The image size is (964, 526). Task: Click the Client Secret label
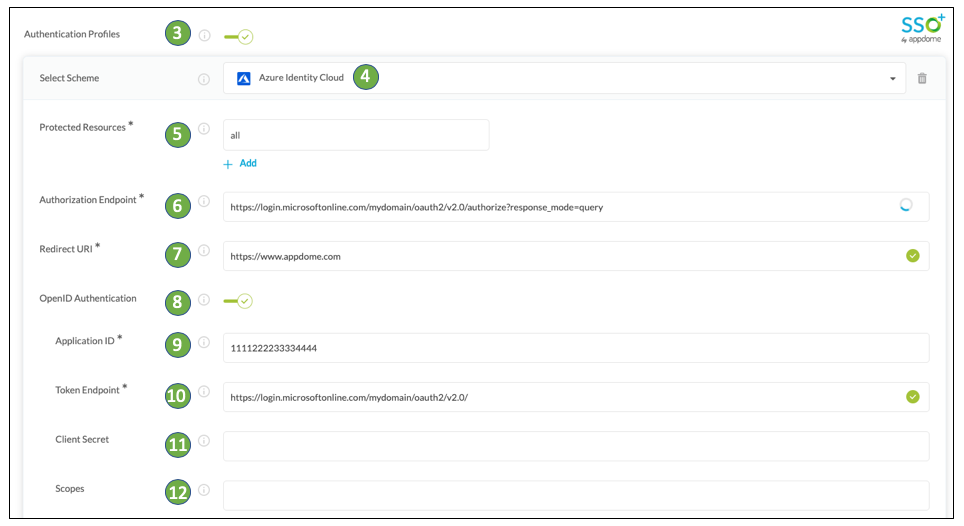coord(82,439)
